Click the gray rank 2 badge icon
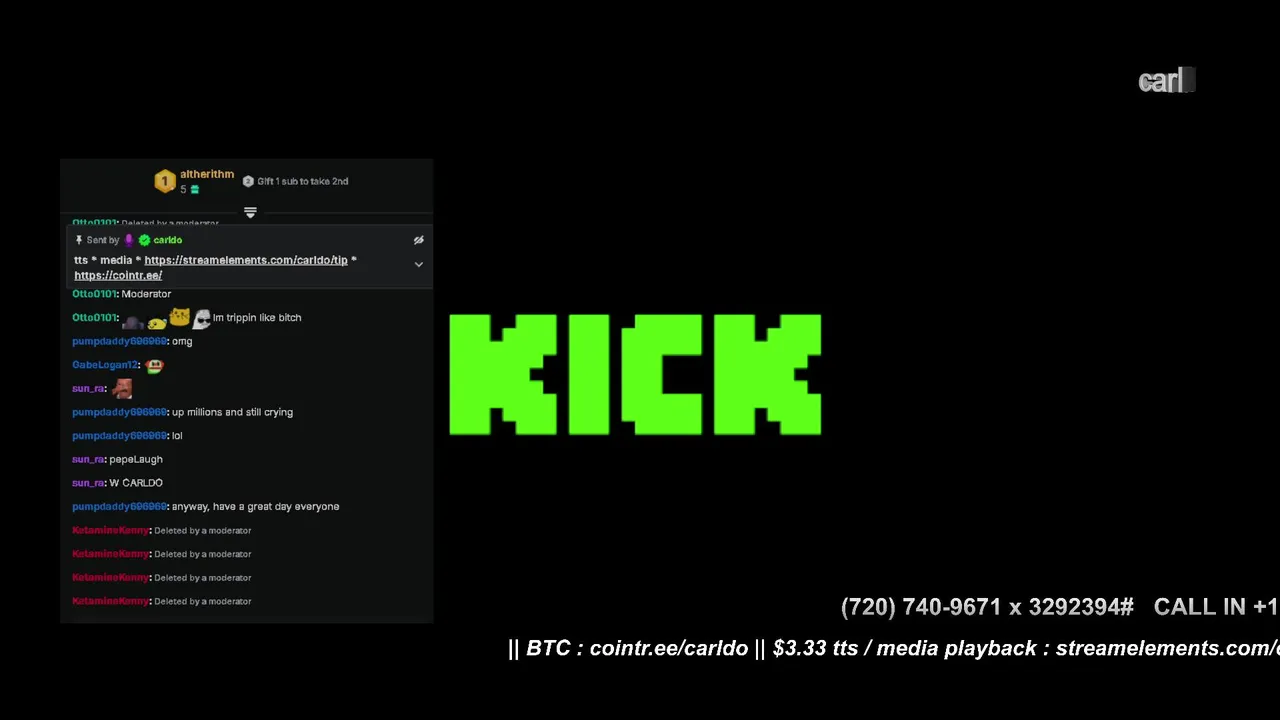Screen dimensions: 1280x720 (x=248, y=181)
